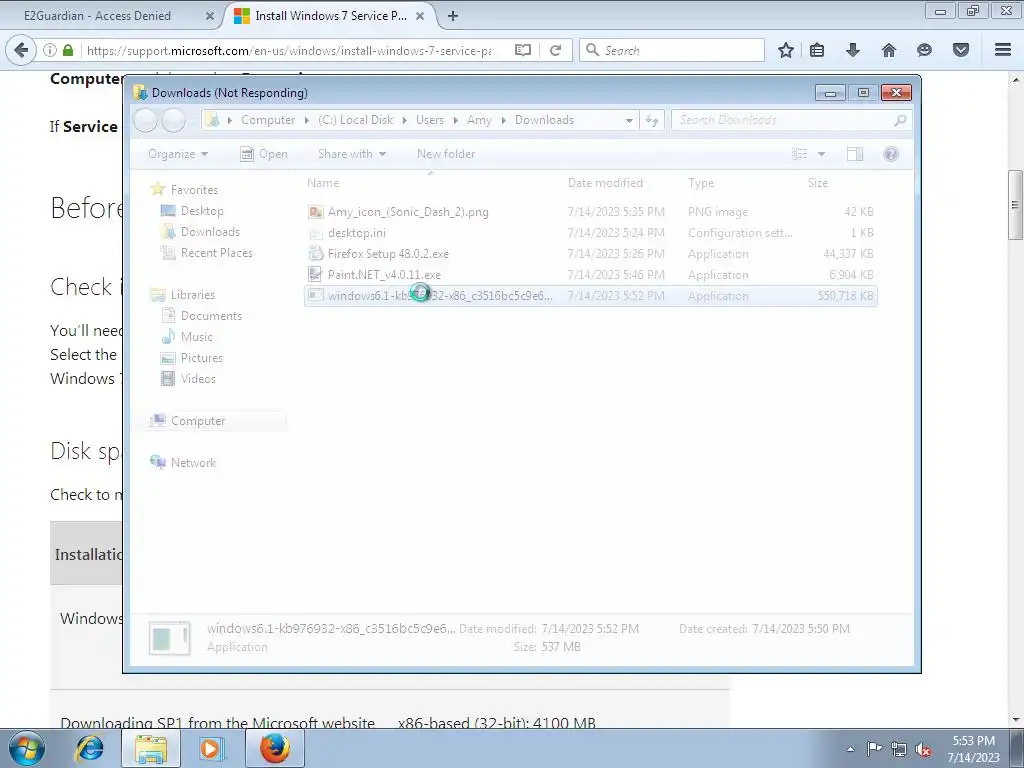Launch Internet Explorer from taskbar
The height and width of the screenshot is (768, 1024).
89,748
